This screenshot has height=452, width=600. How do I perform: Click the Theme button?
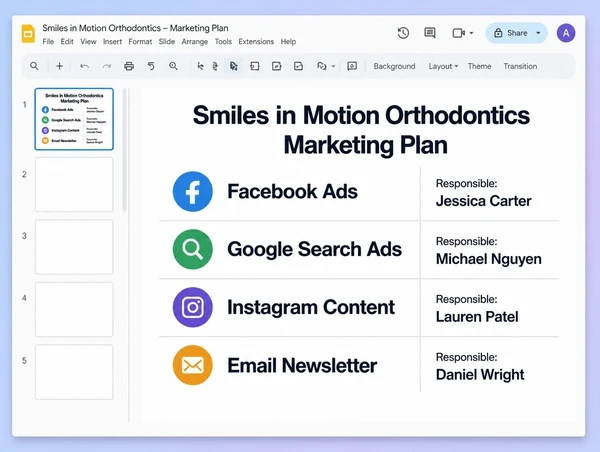[479, 66]
